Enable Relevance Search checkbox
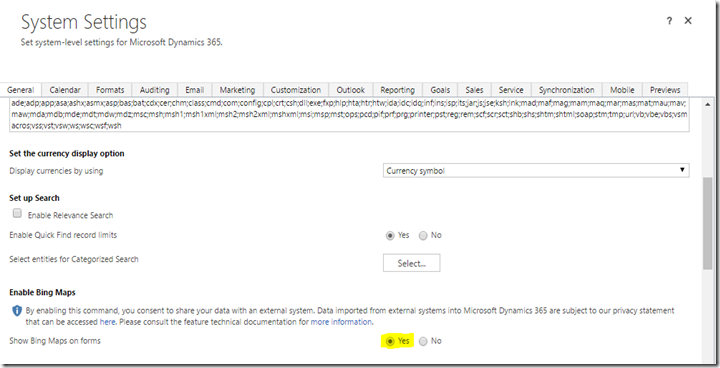The image size is (720, 368). click(17, 213)
